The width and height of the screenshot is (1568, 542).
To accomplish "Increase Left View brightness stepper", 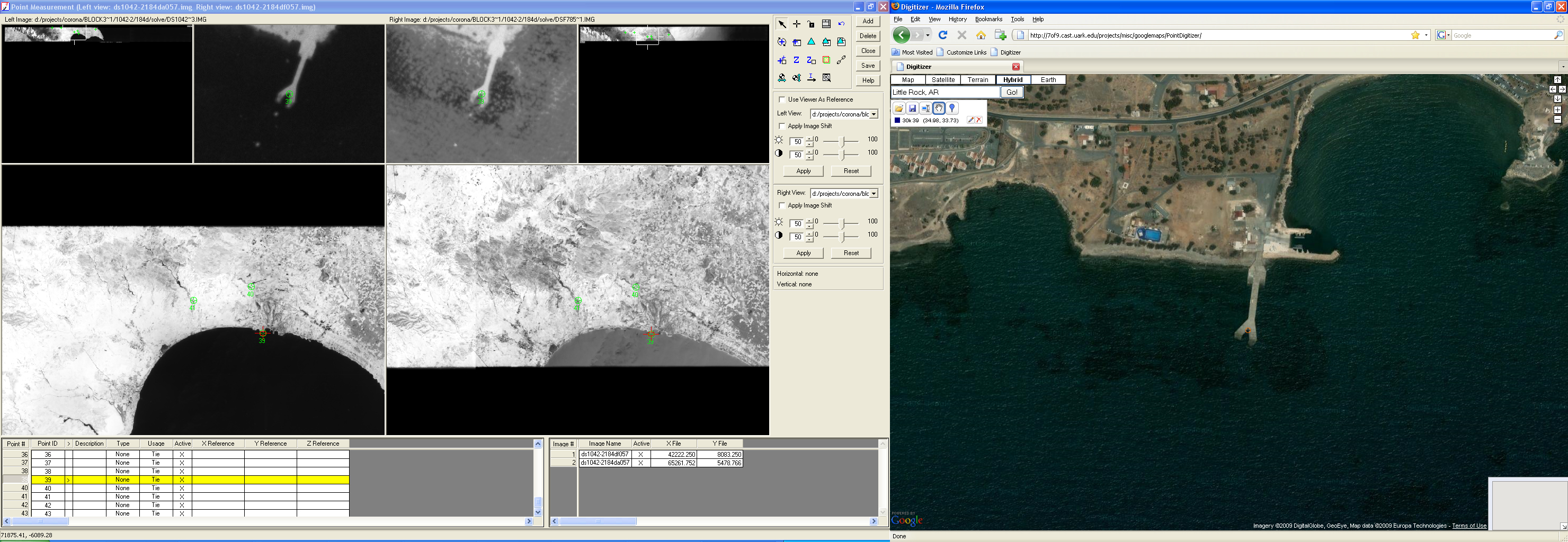I will pos(809,139).
